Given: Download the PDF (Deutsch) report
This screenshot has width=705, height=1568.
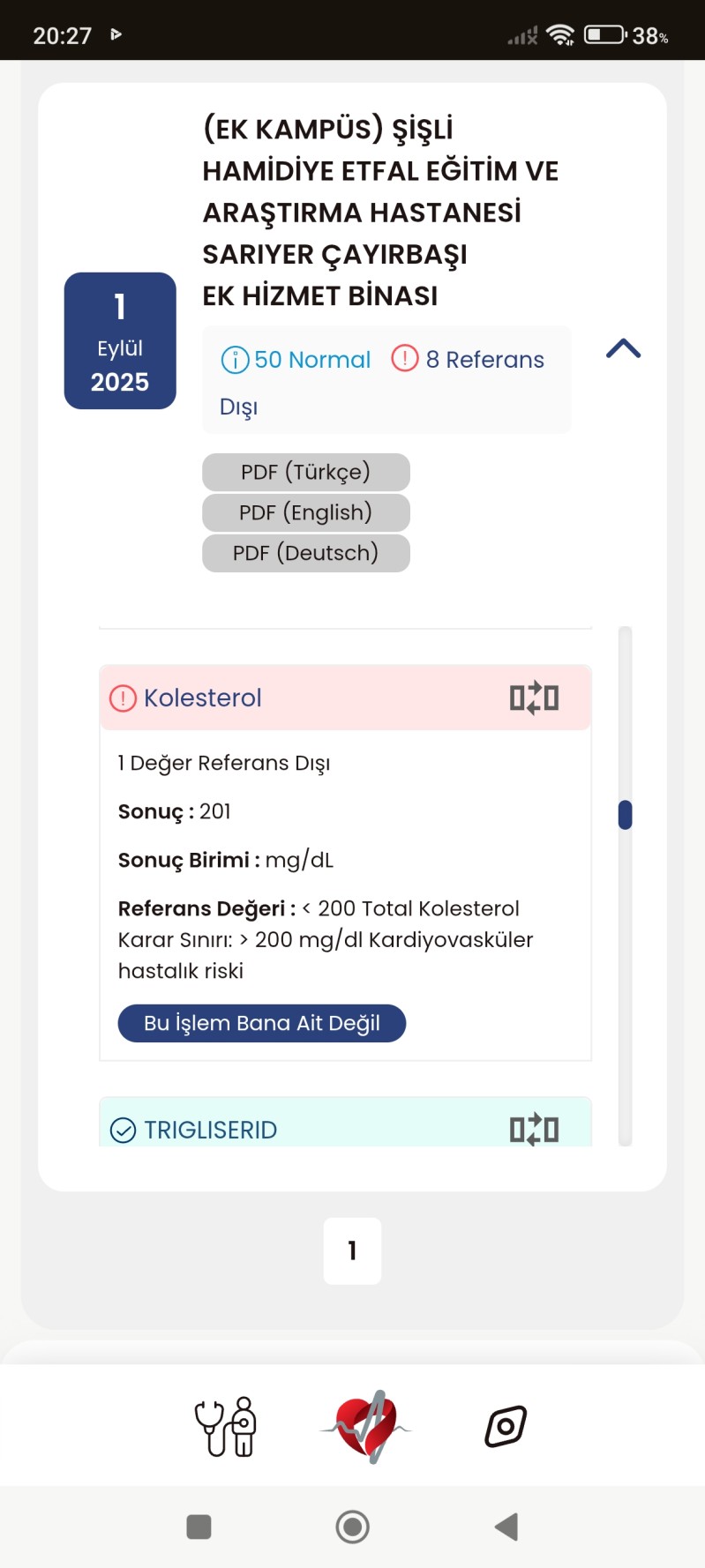Looking at the screenshot, I should 305,553.
